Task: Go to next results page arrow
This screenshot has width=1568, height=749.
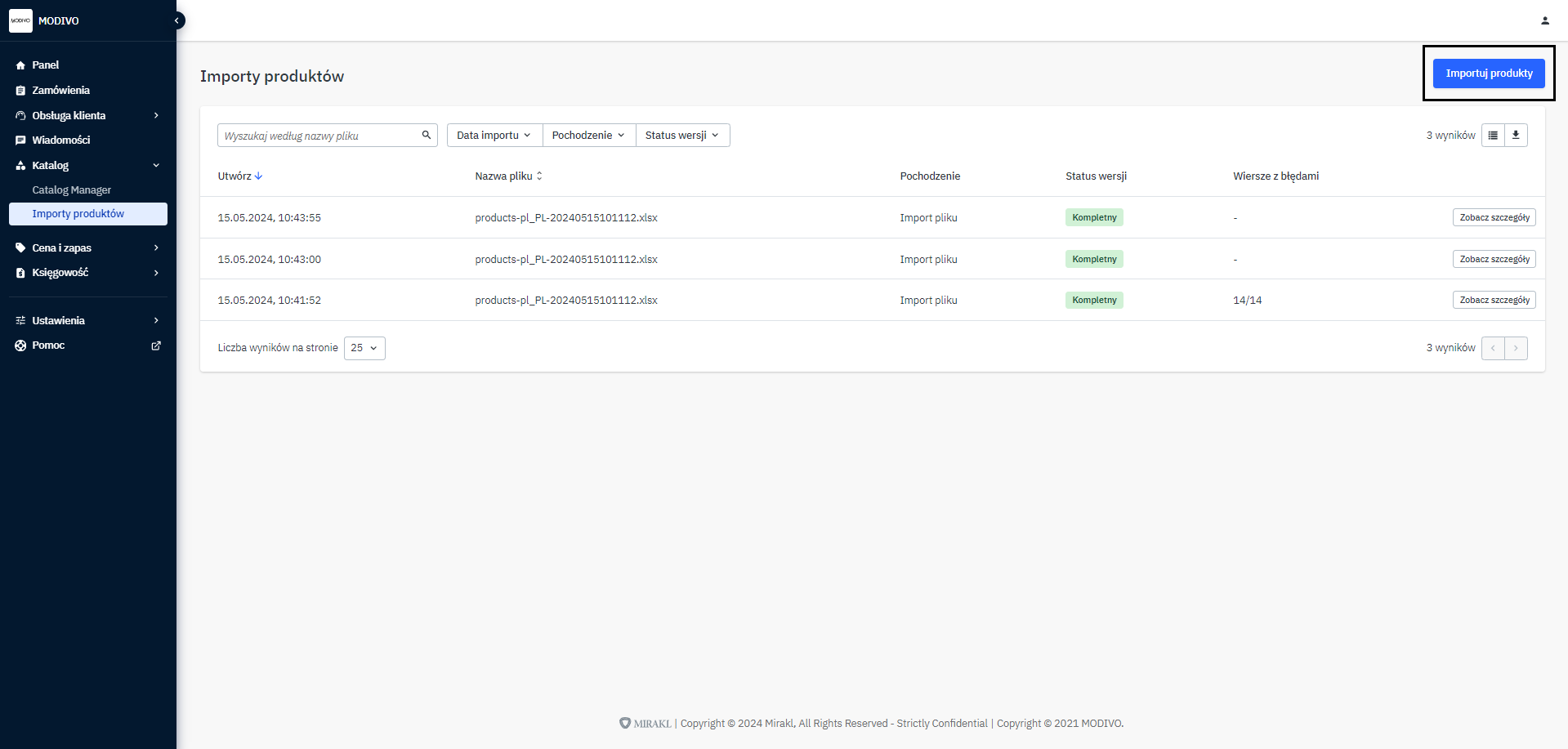Action: (x=1516, y=348)
